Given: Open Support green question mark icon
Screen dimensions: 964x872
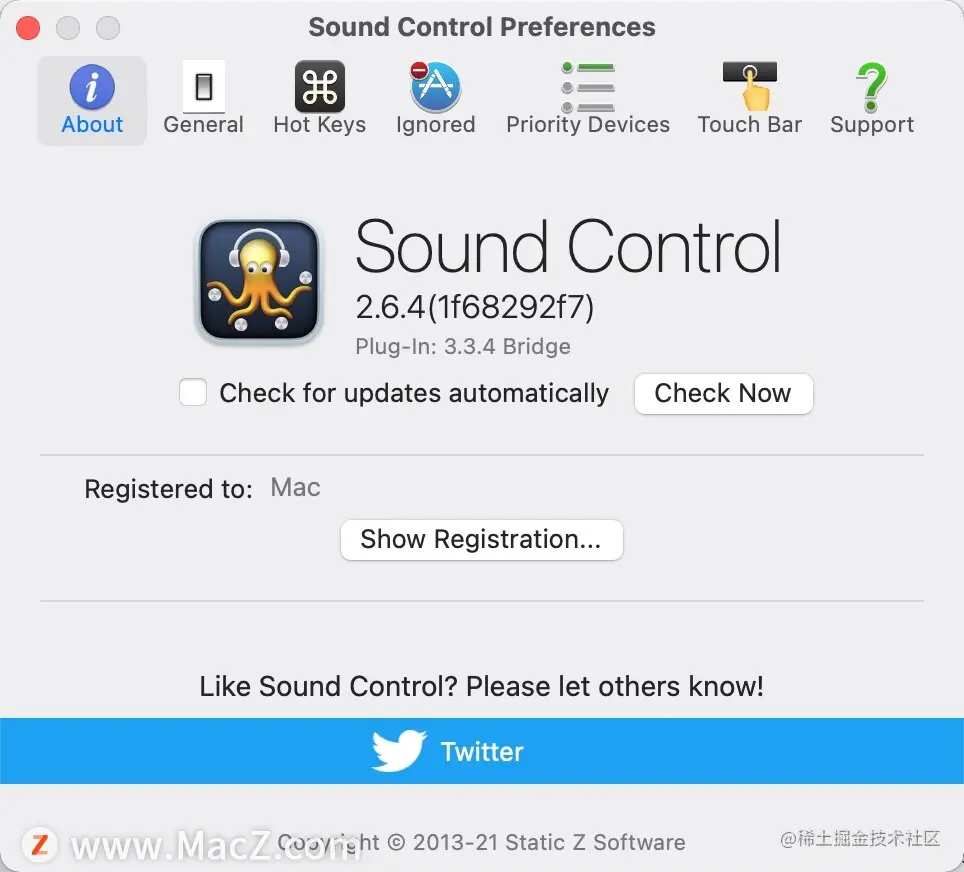Looking at the screenshot, I should point(871,87).
